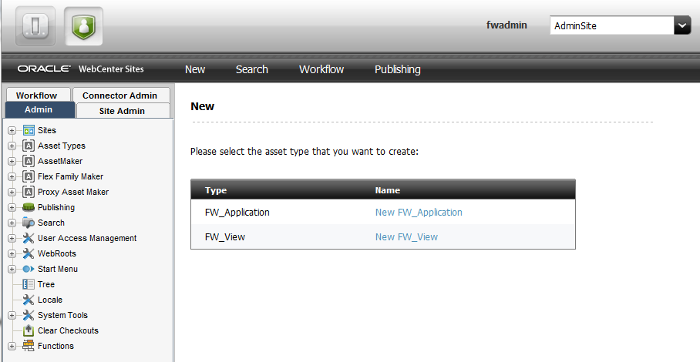Open the New FW_Application link
The height and width of the screenshot is (362, 700).
tap(419, 212)
